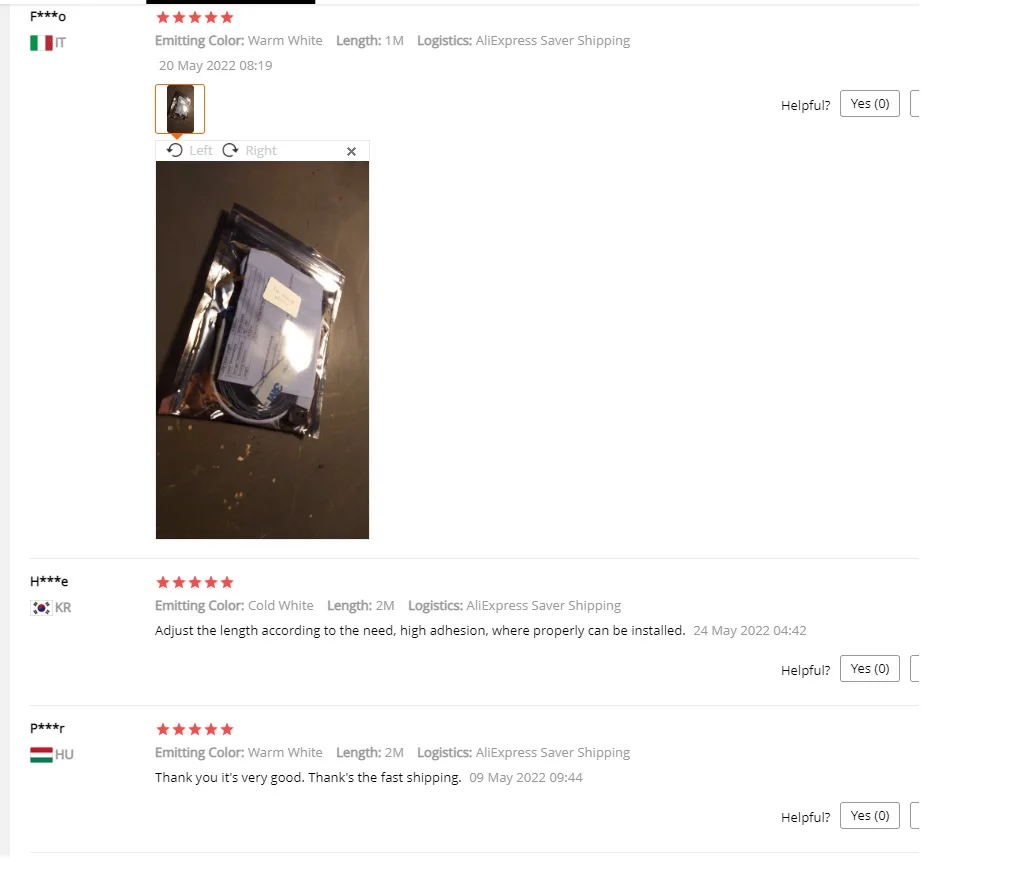Close the enlarged review photo
Viewport: 1020px width, 886px height.
click(x=351, y=152)
